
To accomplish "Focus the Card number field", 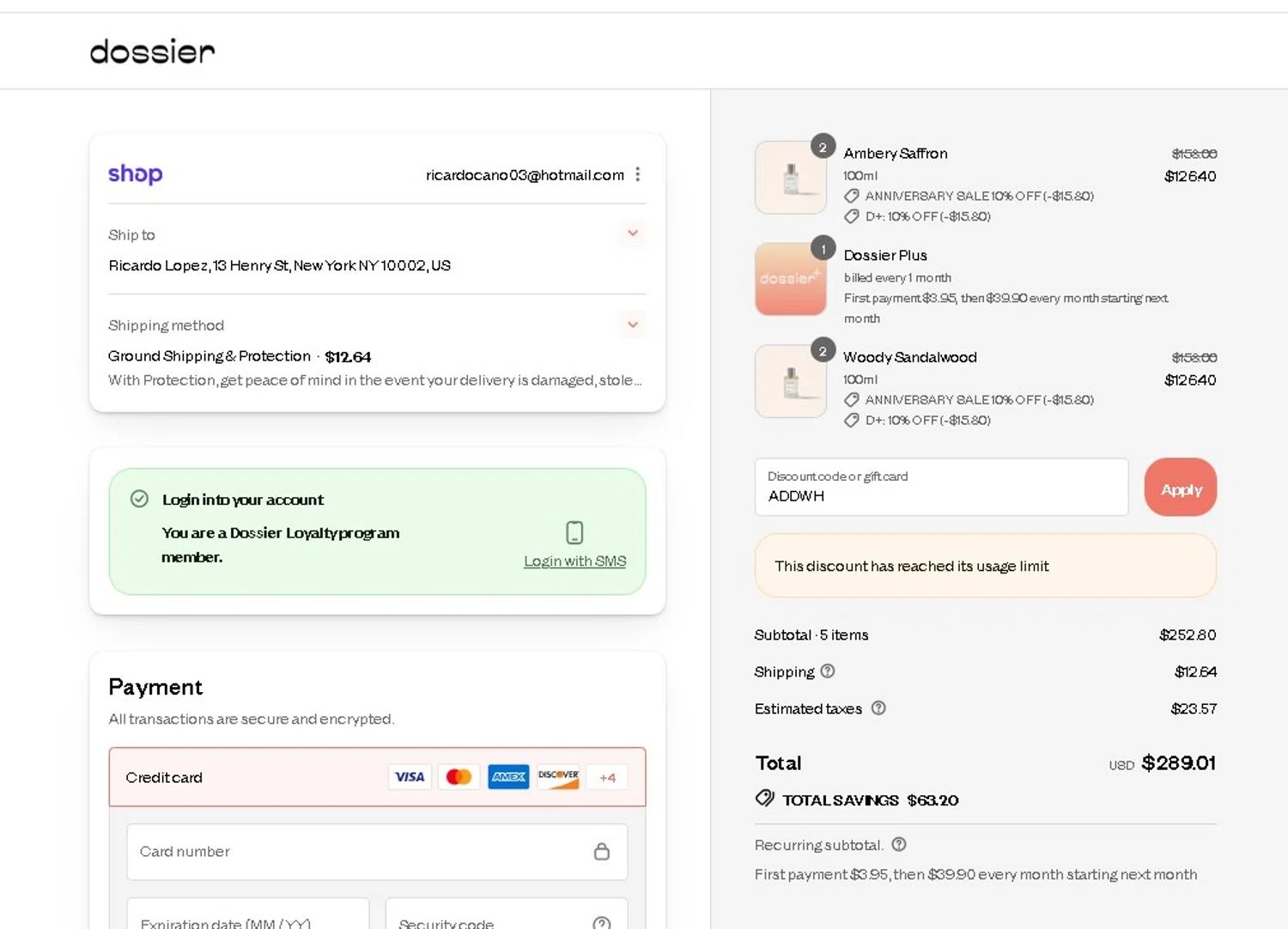I will [x=377, y=852].
